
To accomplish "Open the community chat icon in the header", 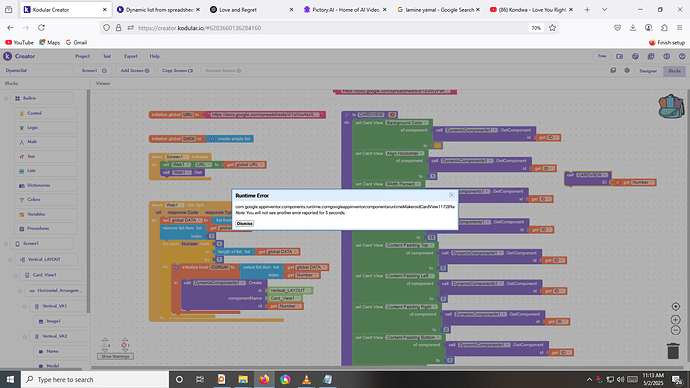I will 635,56.
